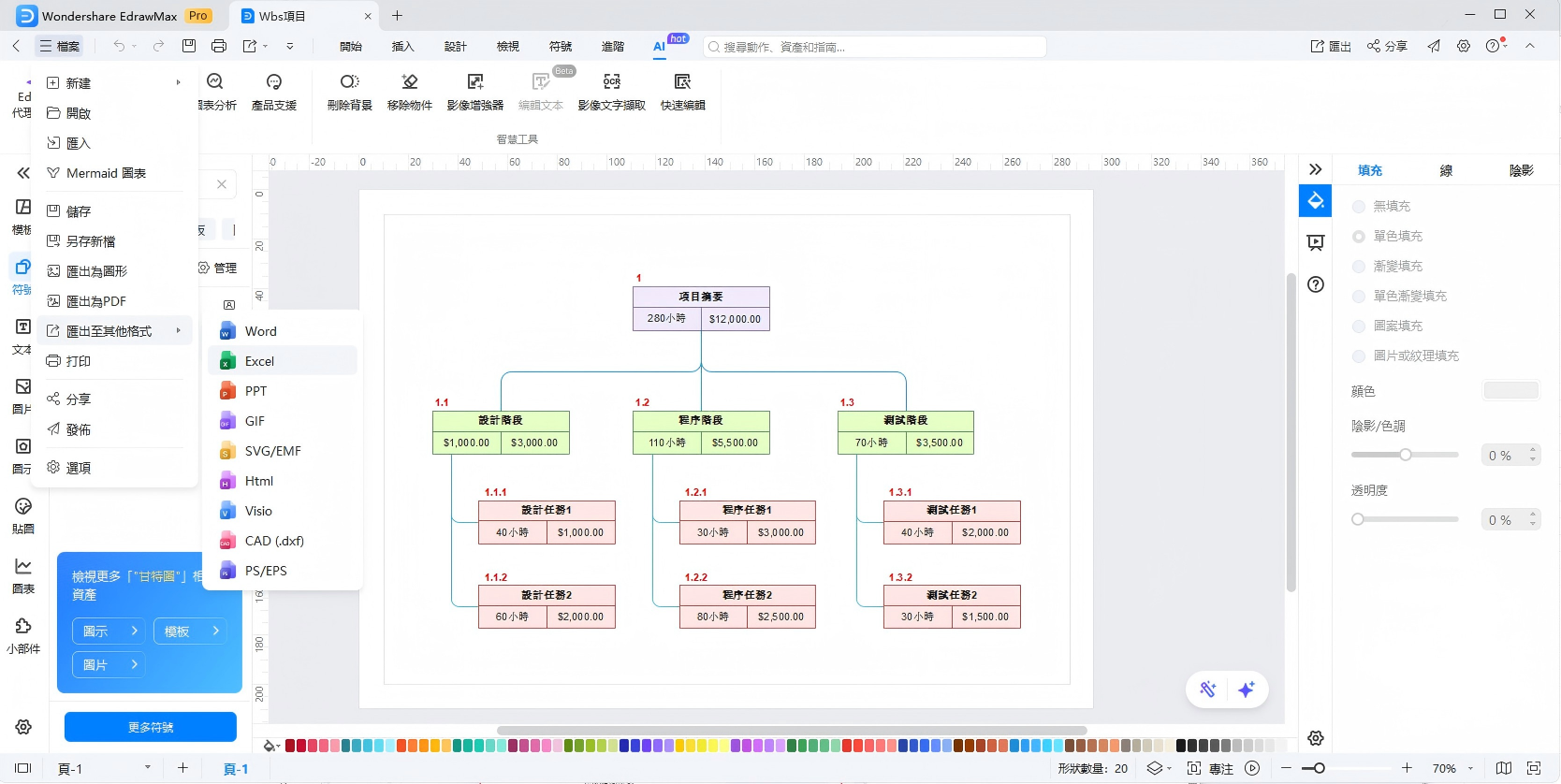This screenshot has height=784, width=1561.
Task: Choose the 單色填充 solid fill option
Action: pos(1359,237)
